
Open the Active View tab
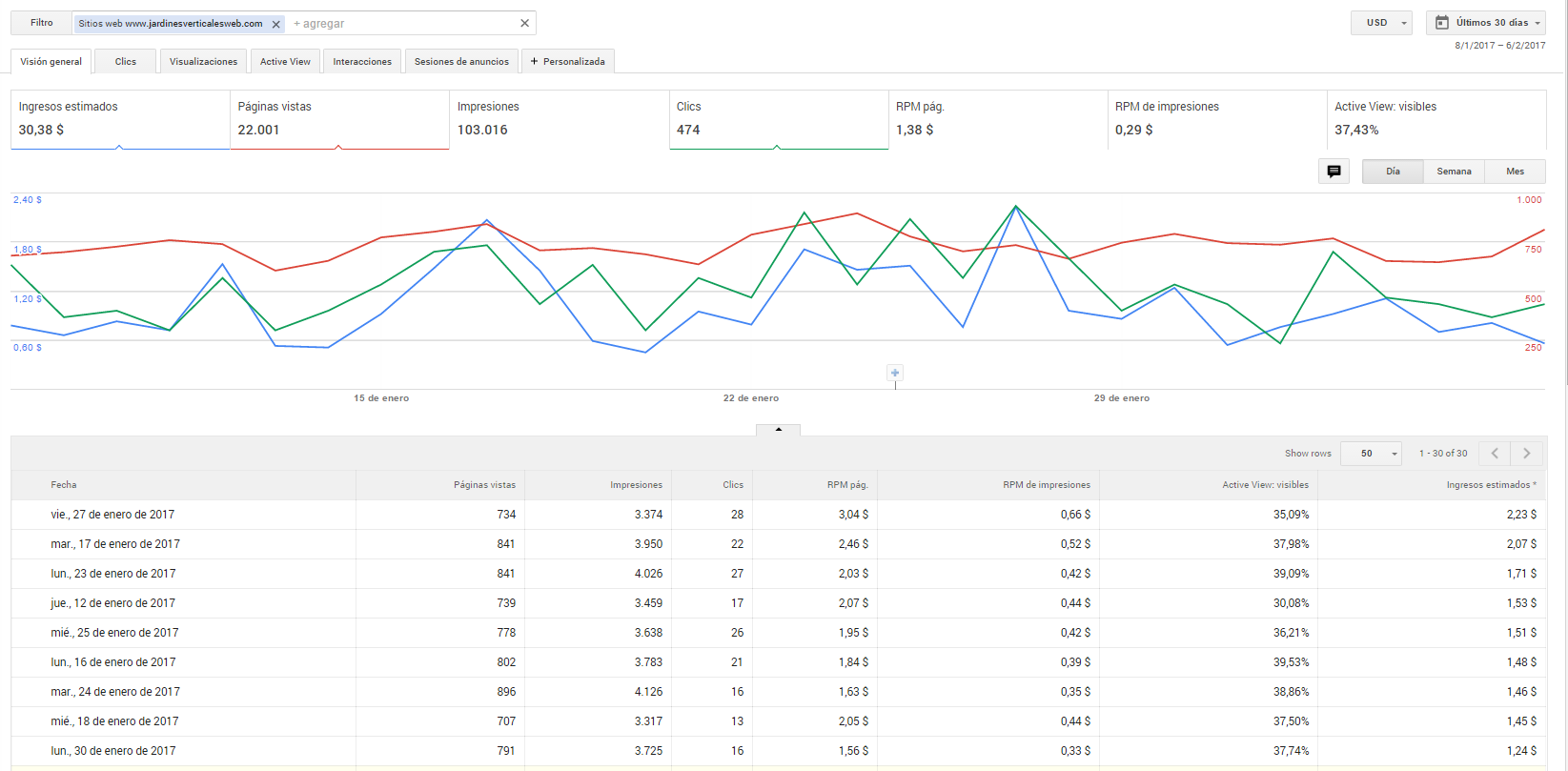[x=285, y=61]
